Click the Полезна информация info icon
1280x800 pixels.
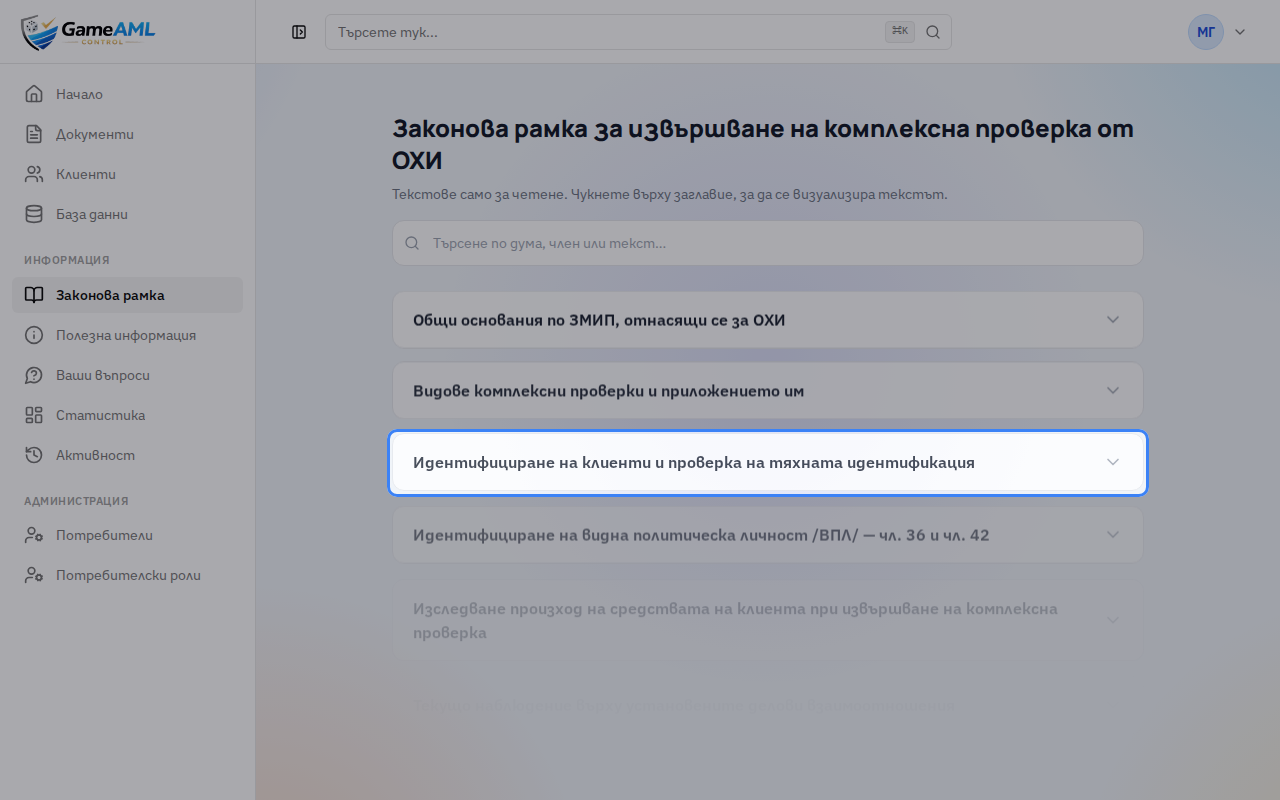(x=34, y=335)
